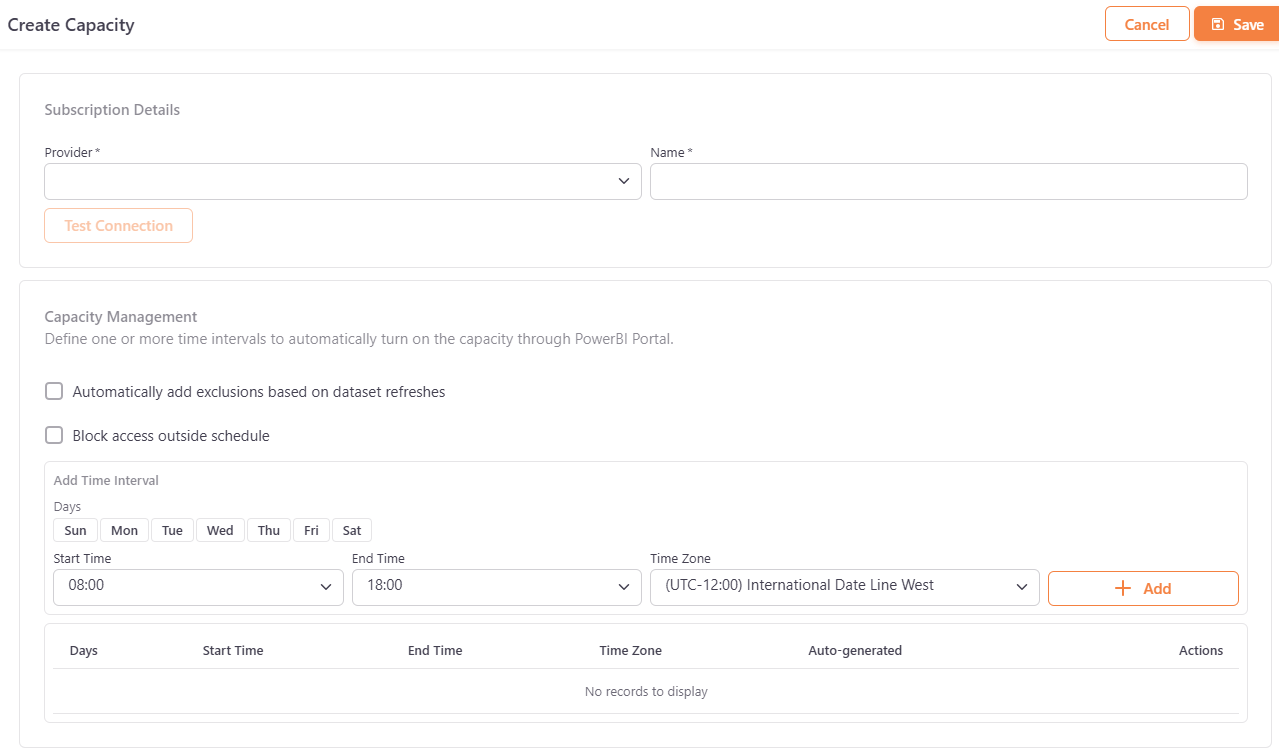This screenshot has height=756, width=1279.
Task: Expand the Time Zone dropdown
Action: point(844,586)
